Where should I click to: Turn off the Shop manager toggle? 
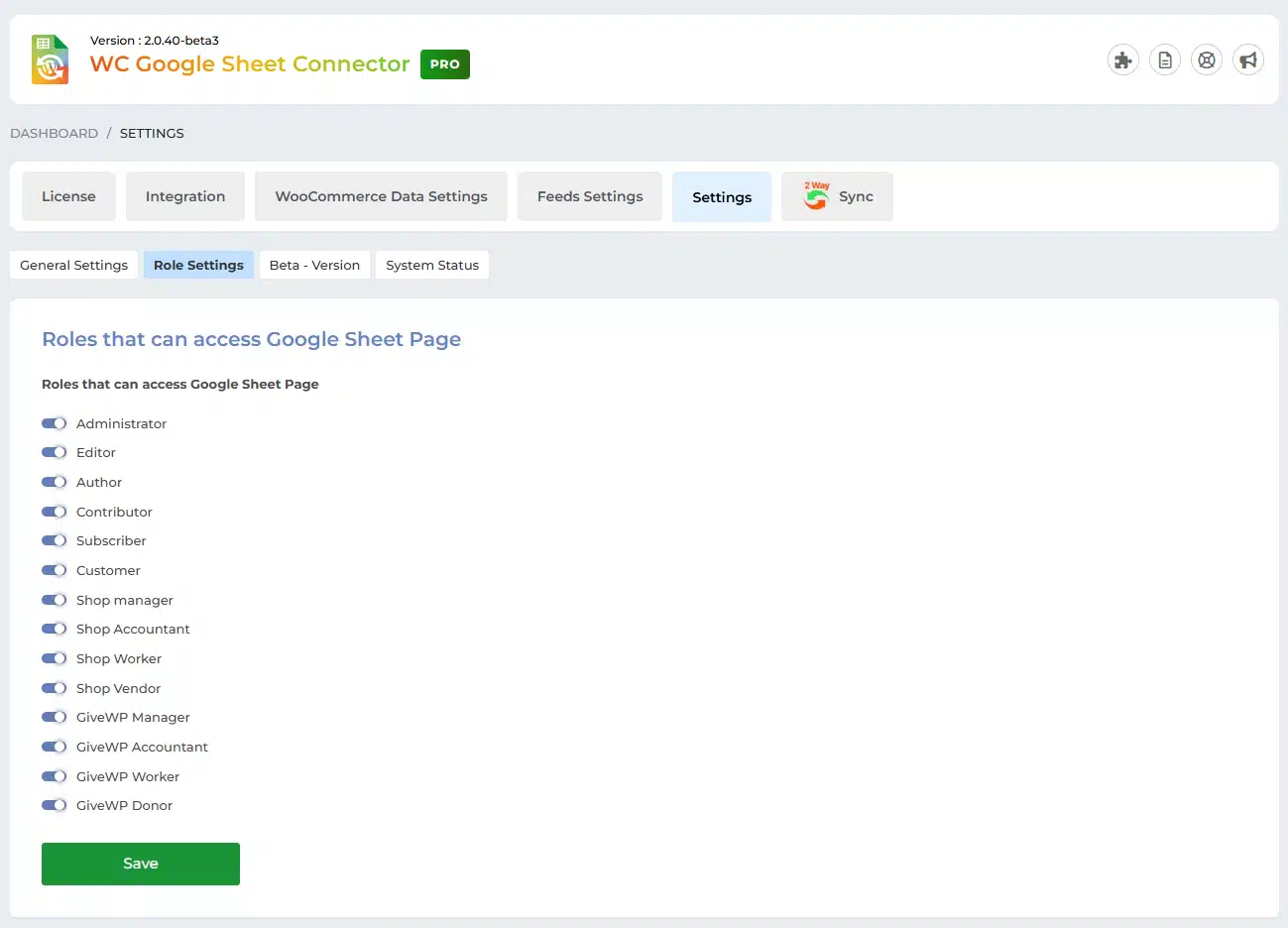54,600
